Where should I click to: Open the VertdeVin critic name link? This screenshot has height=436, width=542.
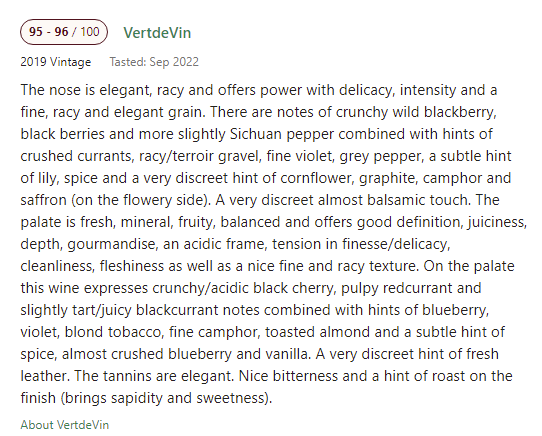pos(157,33)
